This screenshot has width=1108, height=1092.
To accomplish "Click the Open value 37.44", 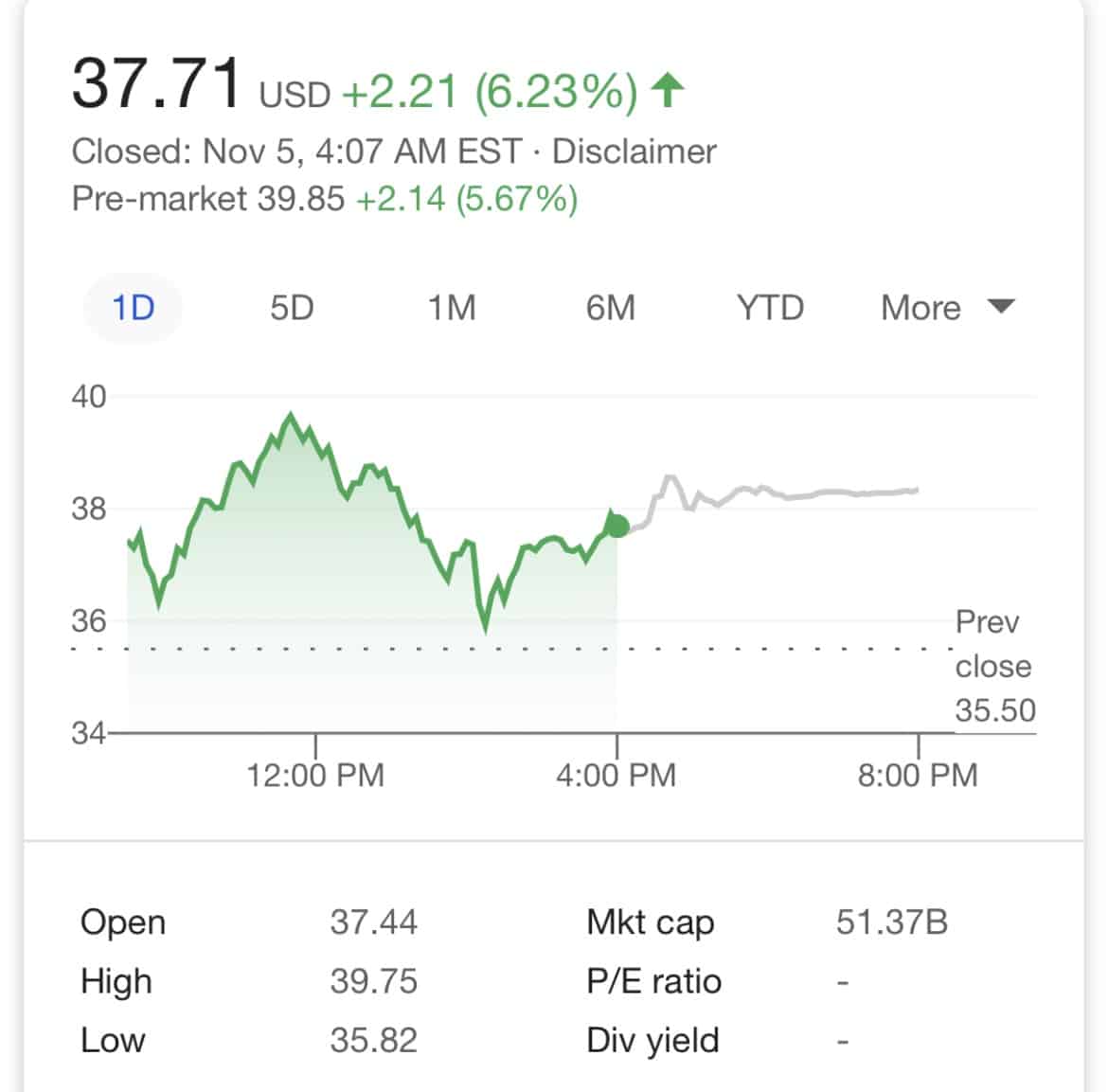I will coord(374,922).
